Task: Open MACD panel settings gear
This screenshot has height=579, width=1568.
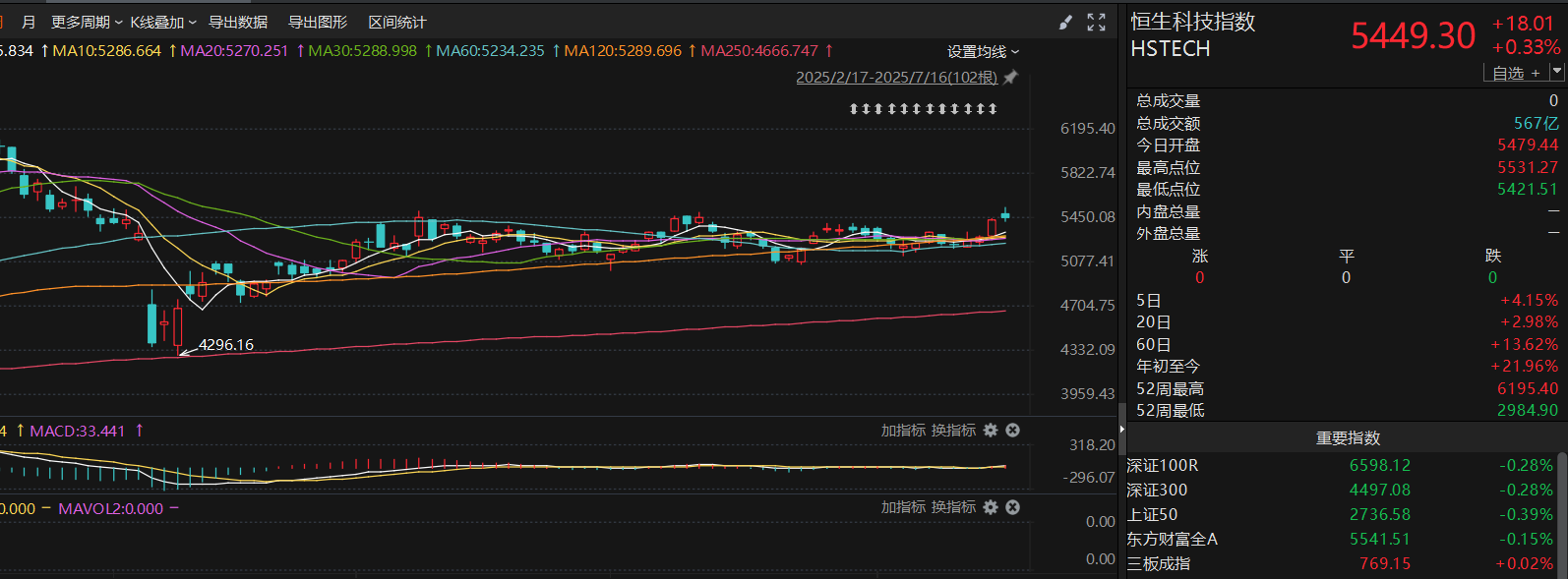Action: point(991,431)
